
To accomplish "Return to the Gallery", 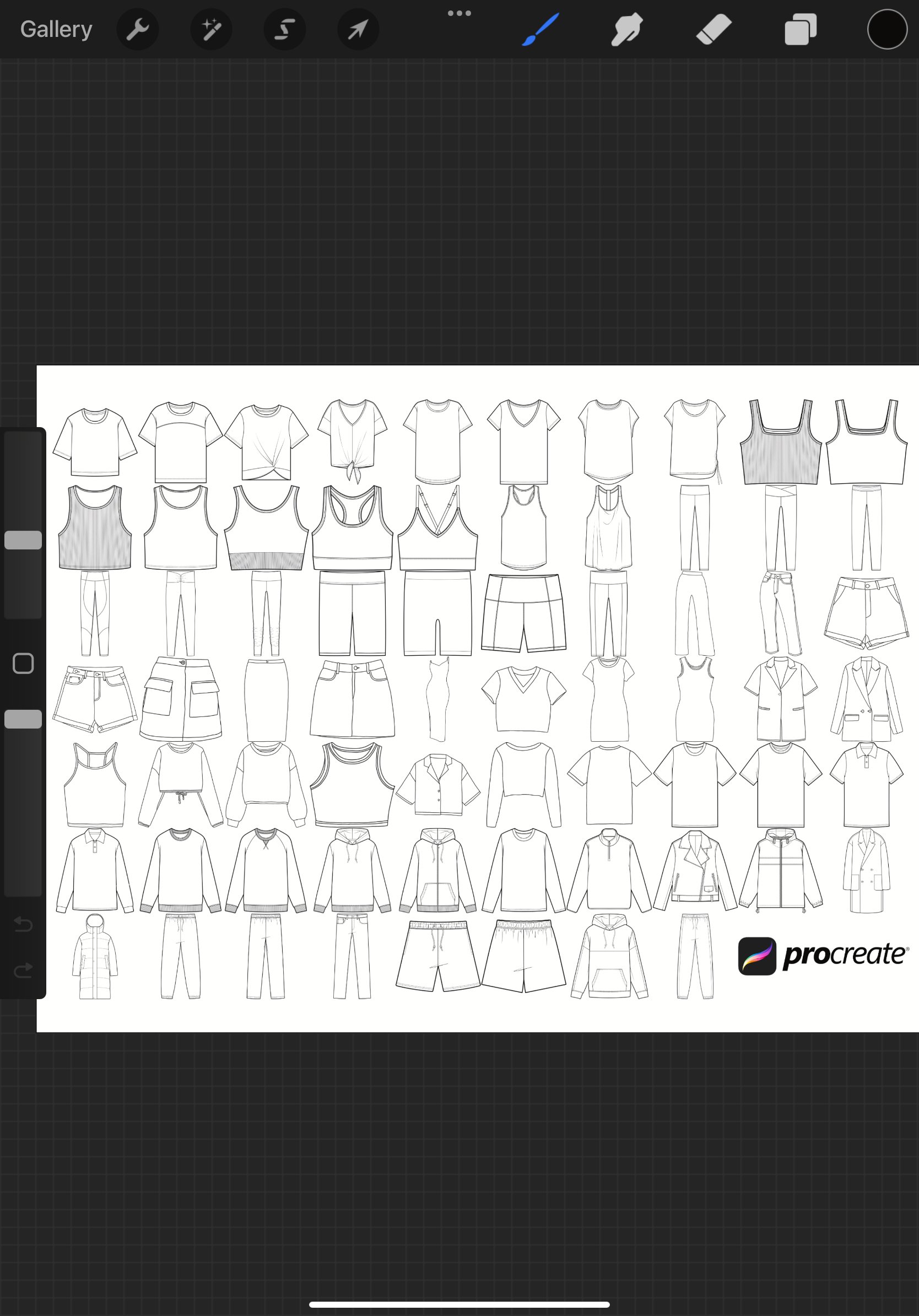I will tap(55, 28).
